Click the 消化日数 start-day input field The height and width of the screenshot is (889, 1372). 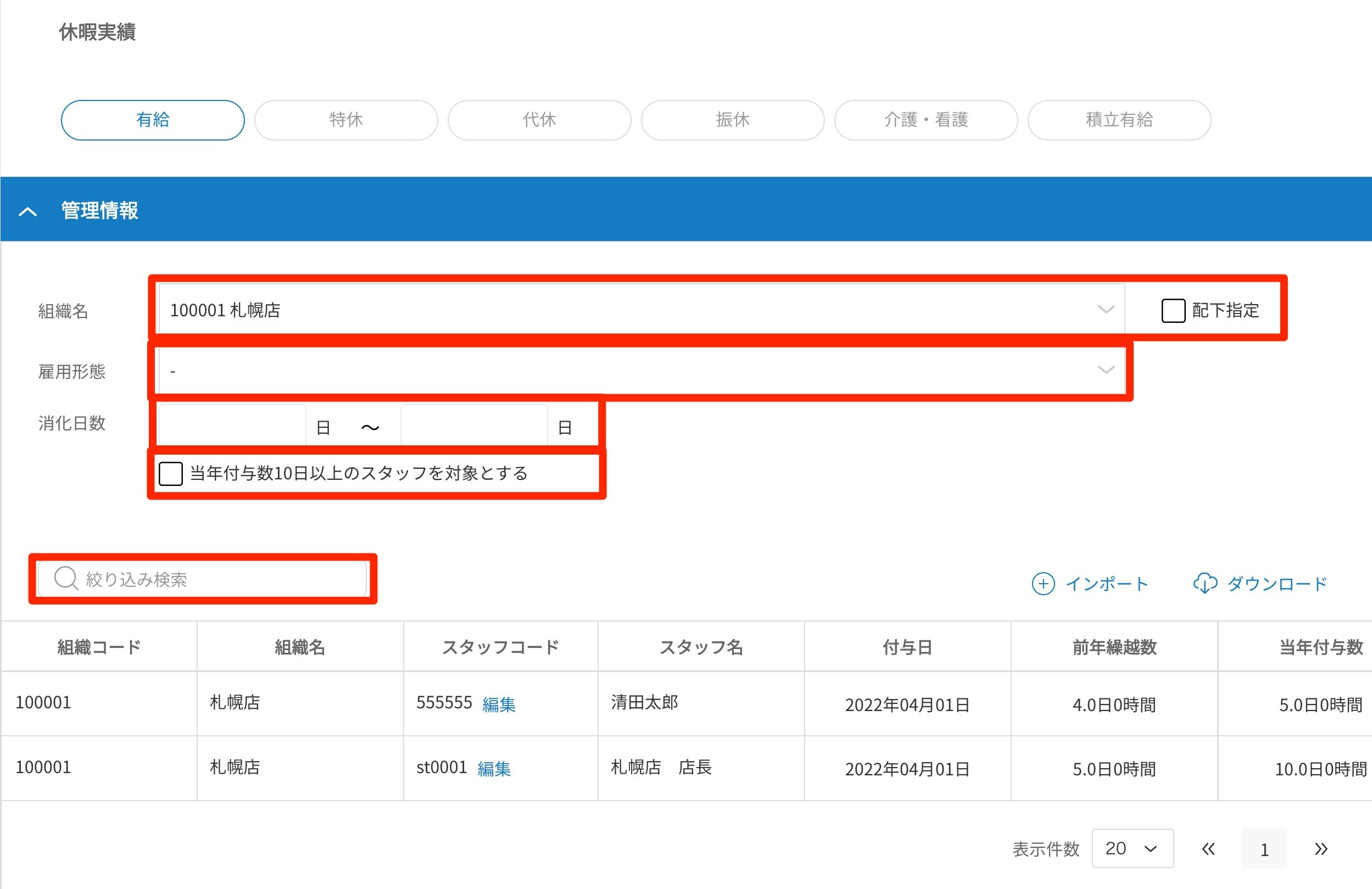[232, 425]
